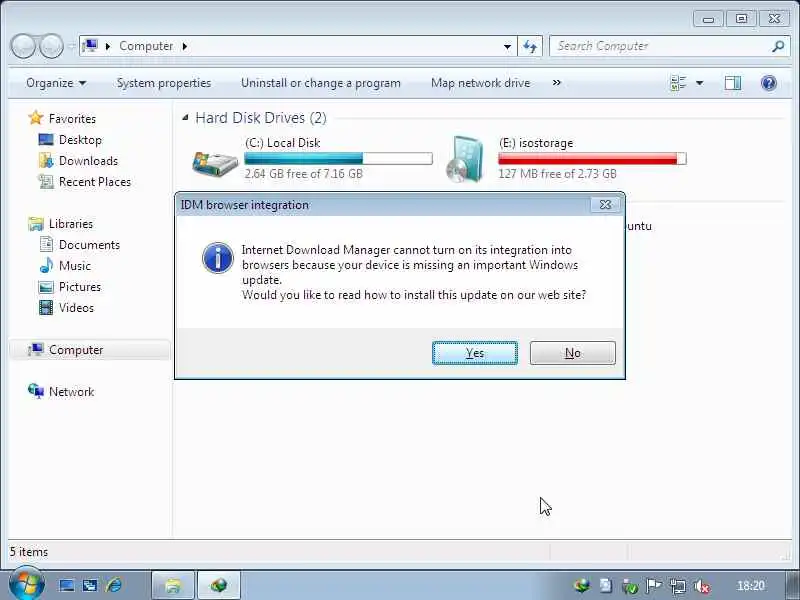Click the Forward navigation button
Image resolution: width=800 pixels, height=600 pixels.
click(x=51, y=46)
